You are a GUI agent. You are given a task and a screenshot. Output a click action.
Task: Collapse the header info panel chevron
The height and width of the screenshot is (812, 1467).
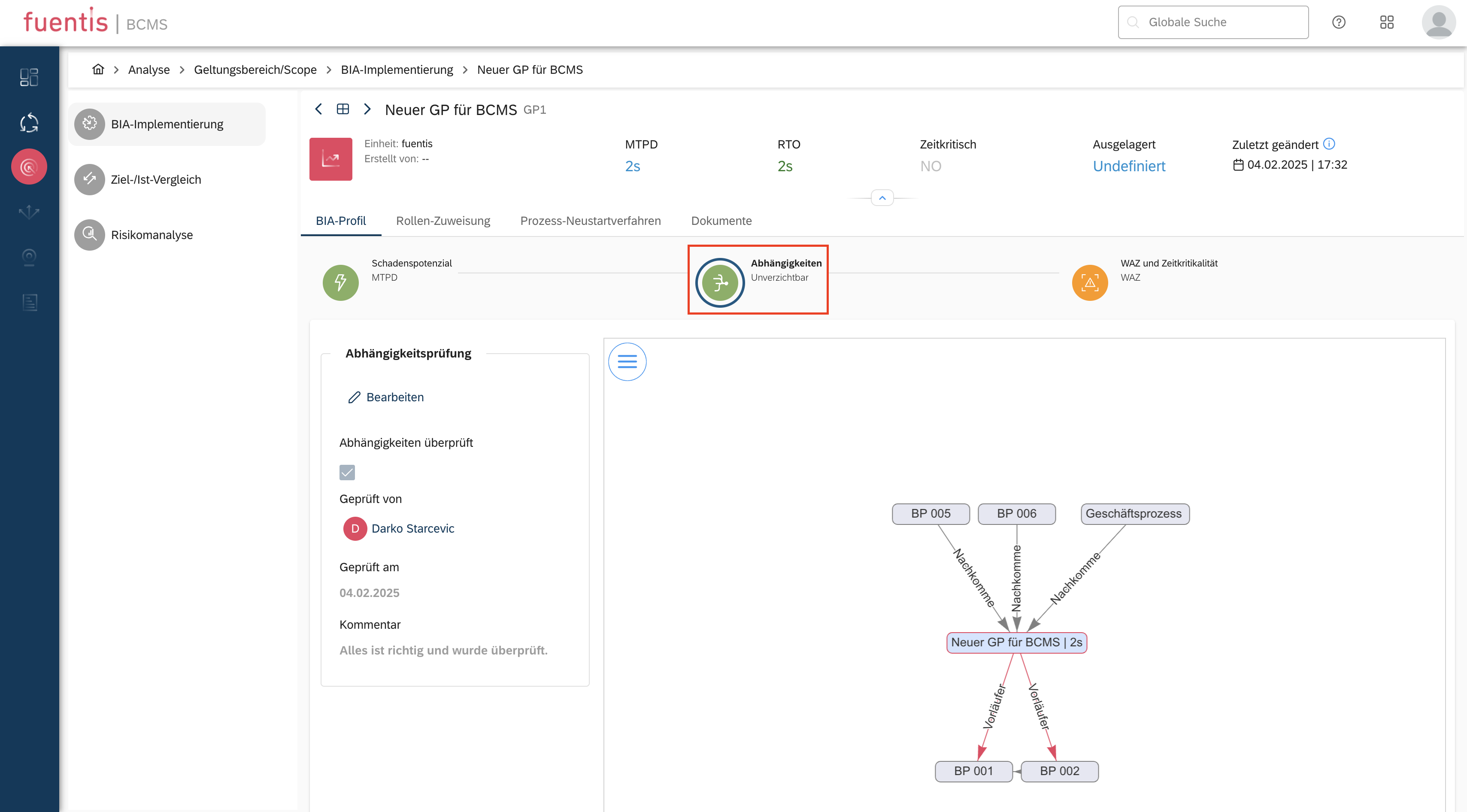point(882,198)
